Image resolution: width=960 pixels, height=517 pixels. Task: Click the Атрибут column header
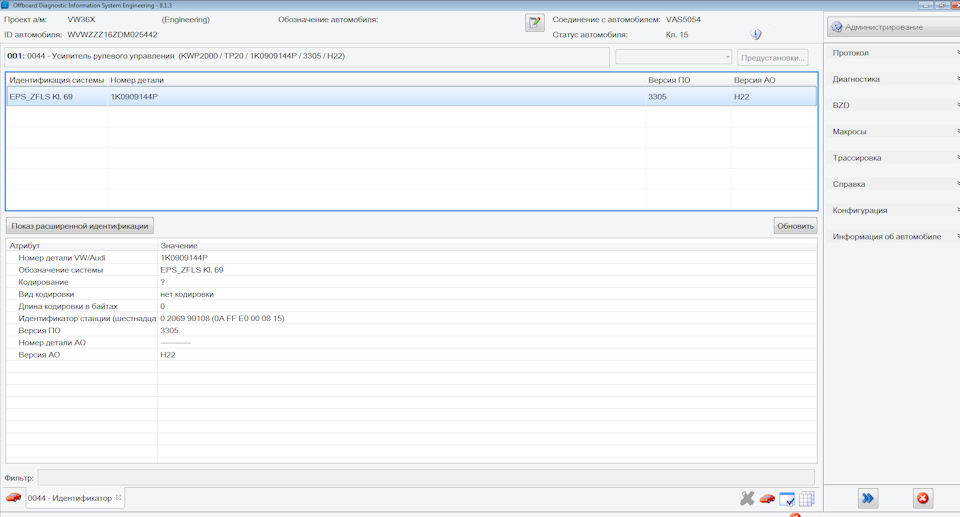coord(81,246)
